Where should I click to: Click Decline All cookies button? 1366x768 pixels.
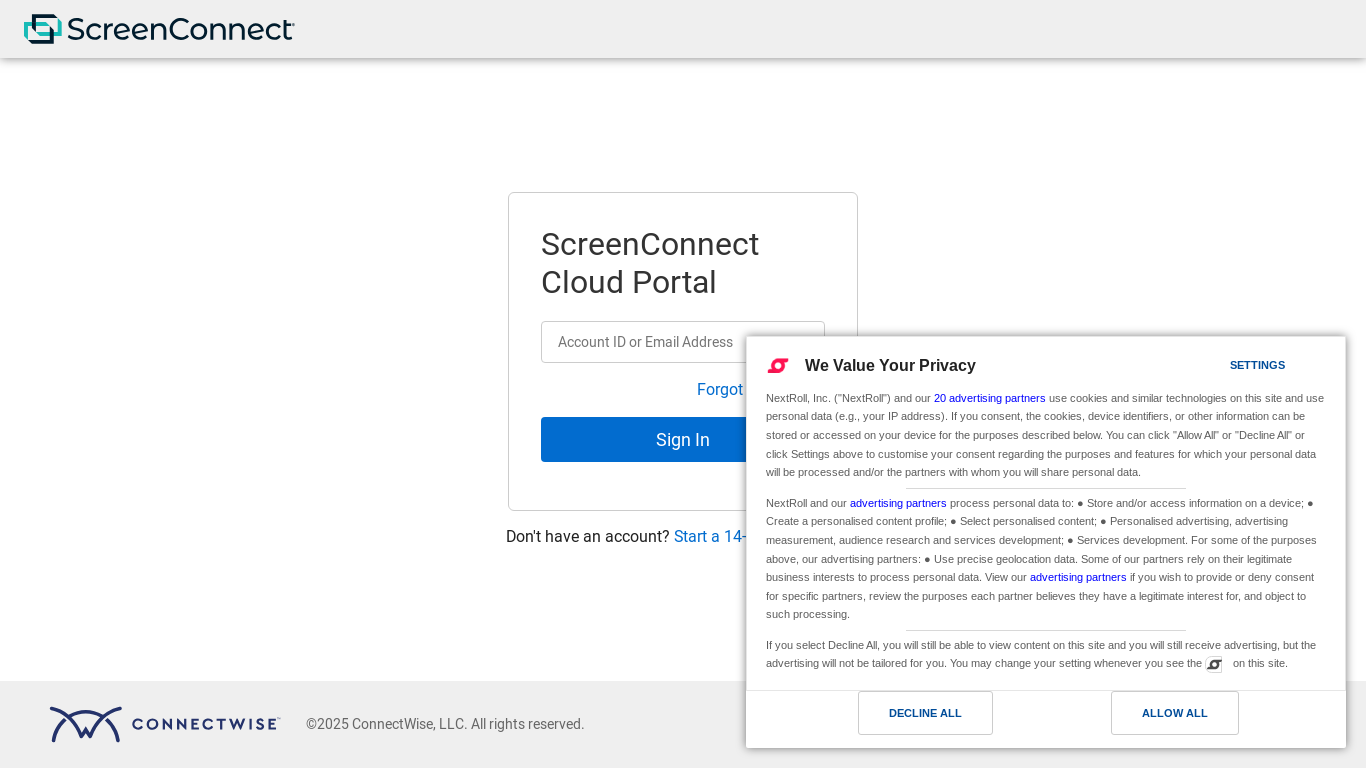[x=925, y=713]
